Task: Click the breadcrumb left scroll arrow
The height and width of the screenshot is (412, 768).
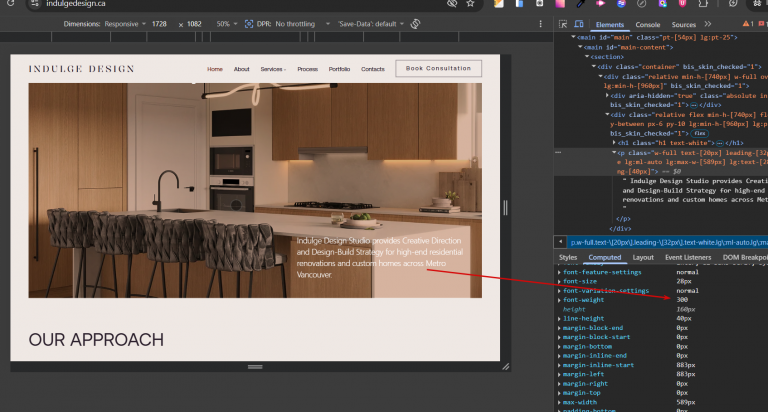Action: [x=560, y=242]
